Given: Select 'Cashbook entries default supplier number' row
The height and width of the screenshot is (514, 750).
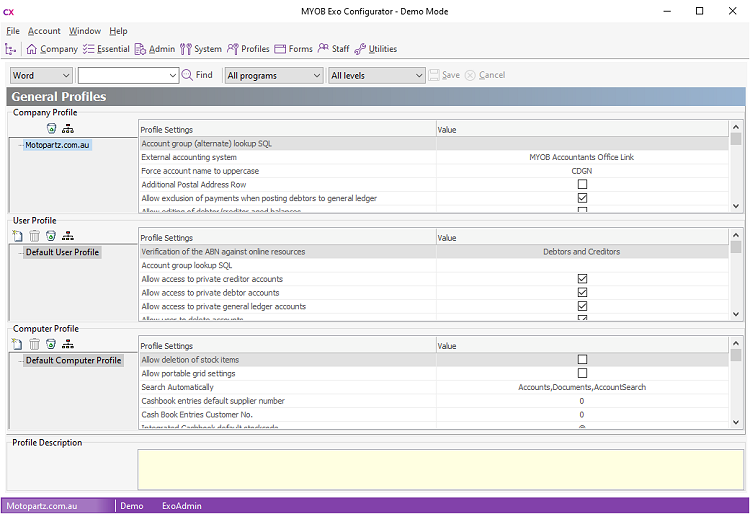Looking at the screenshot, I should coord(434,401).
